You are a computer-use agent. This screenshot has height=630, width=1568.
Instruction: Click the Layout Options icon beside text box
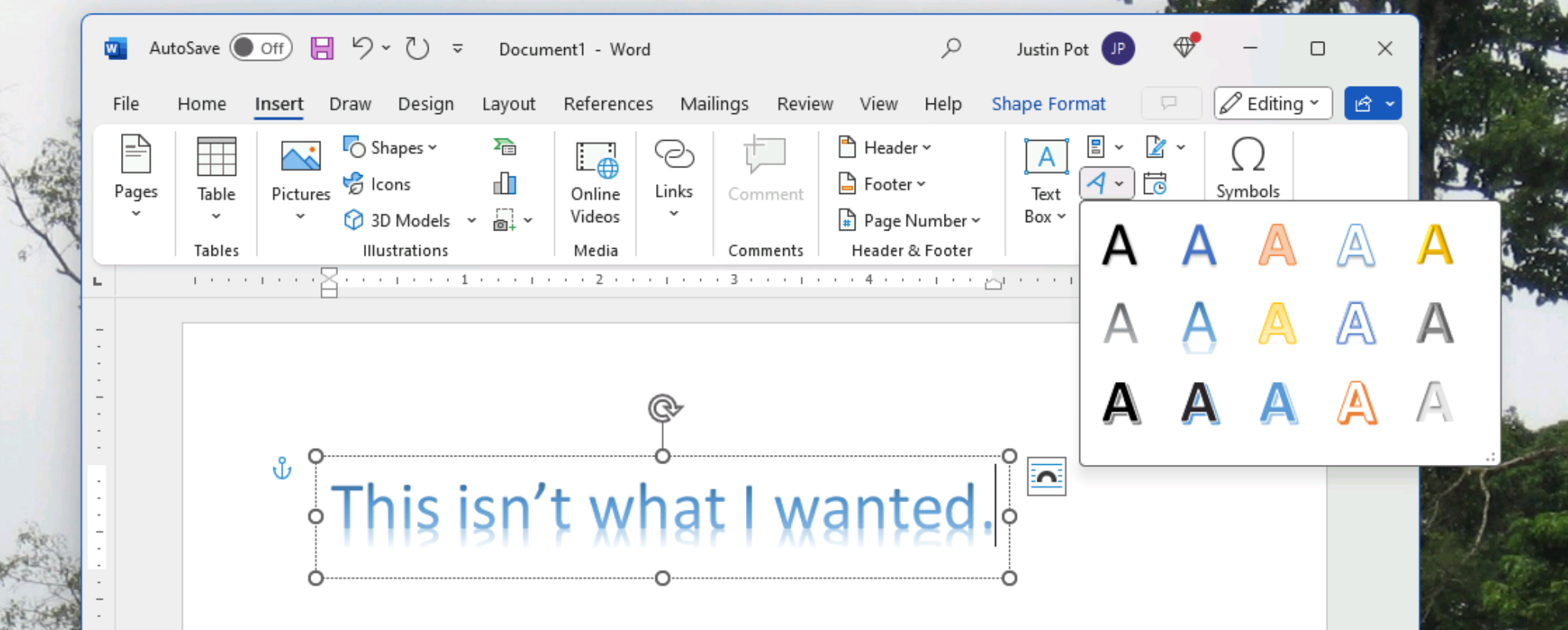coord(1047,476)
